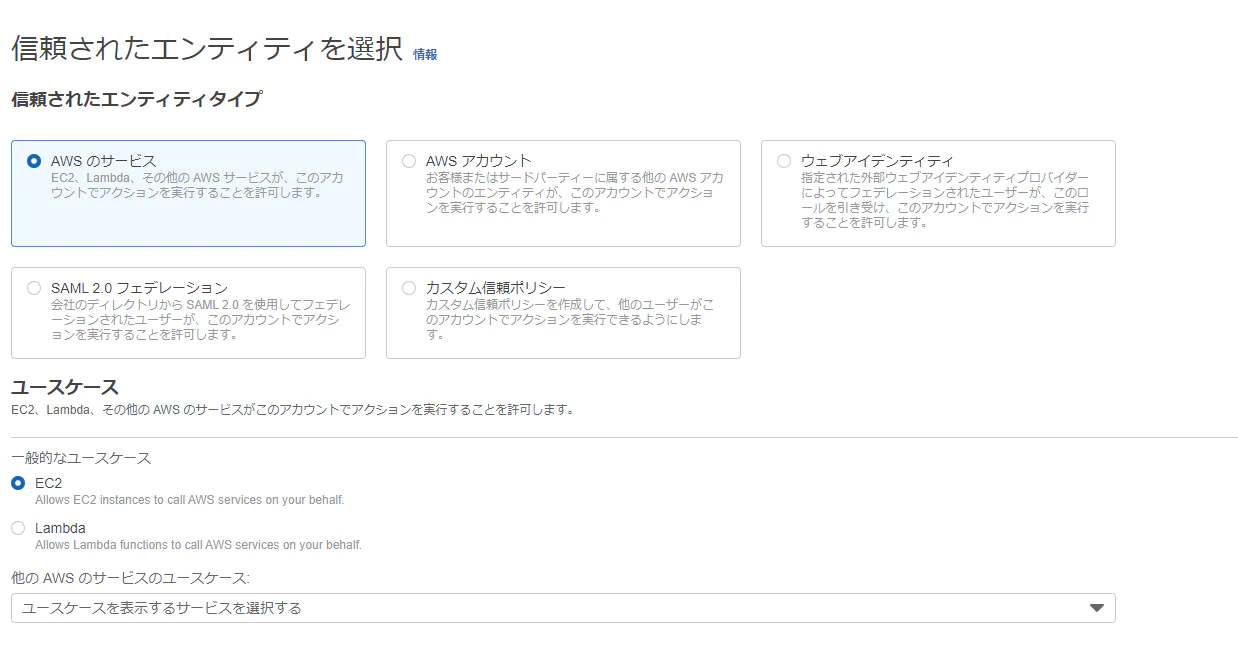
Task: Click the AWS アカウント card description text
Action: [x=575, y=192]
